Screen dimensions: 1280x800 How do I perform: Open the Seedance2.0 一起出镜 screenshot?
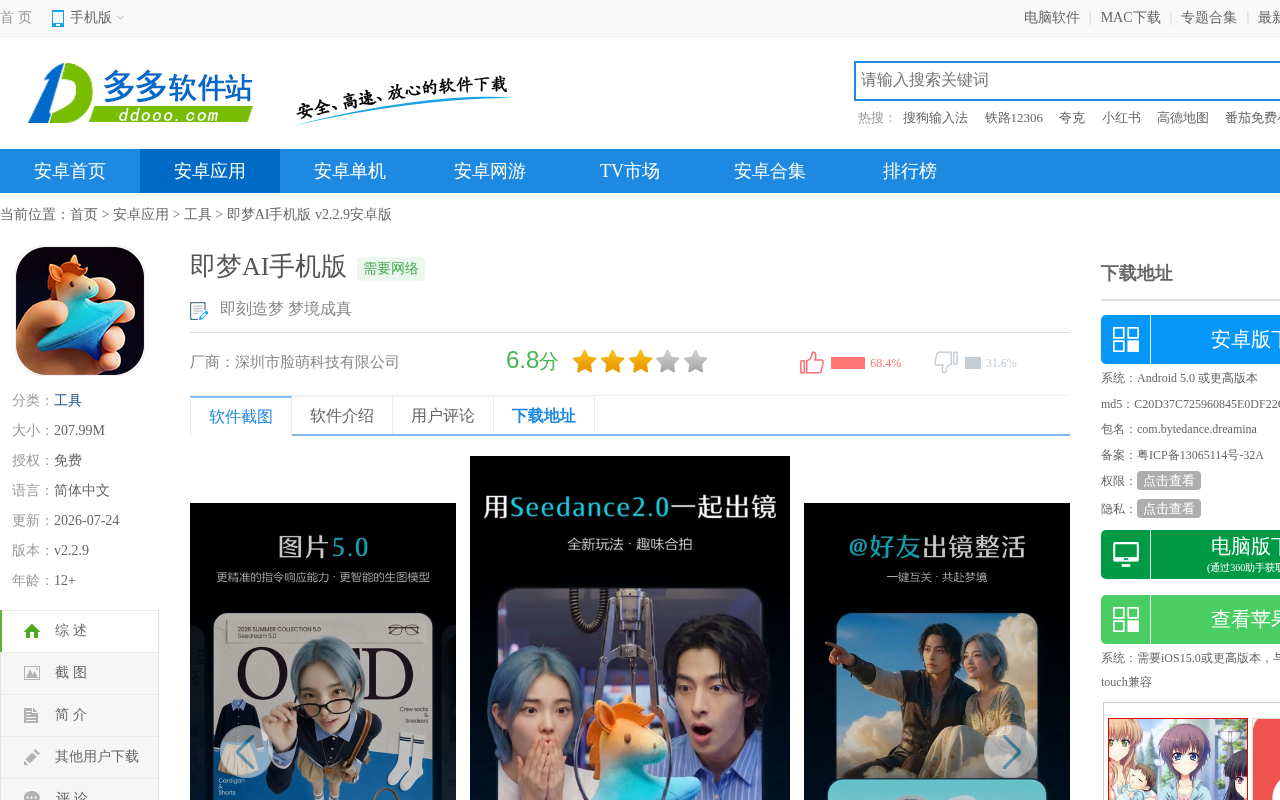[x=630, y=628]
